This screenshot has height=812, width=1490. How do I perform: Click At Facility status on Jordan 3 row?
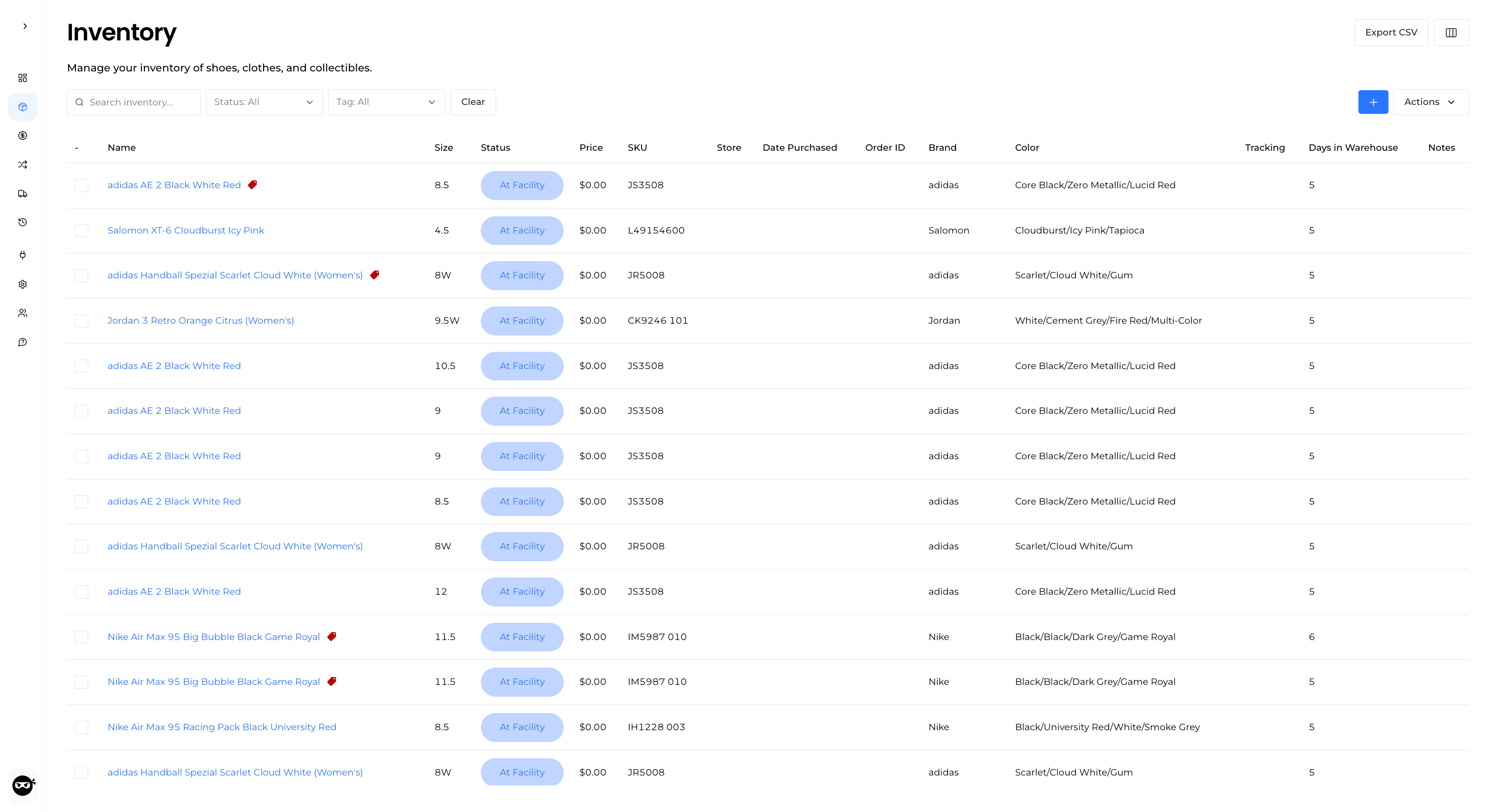tap(522, 320)
